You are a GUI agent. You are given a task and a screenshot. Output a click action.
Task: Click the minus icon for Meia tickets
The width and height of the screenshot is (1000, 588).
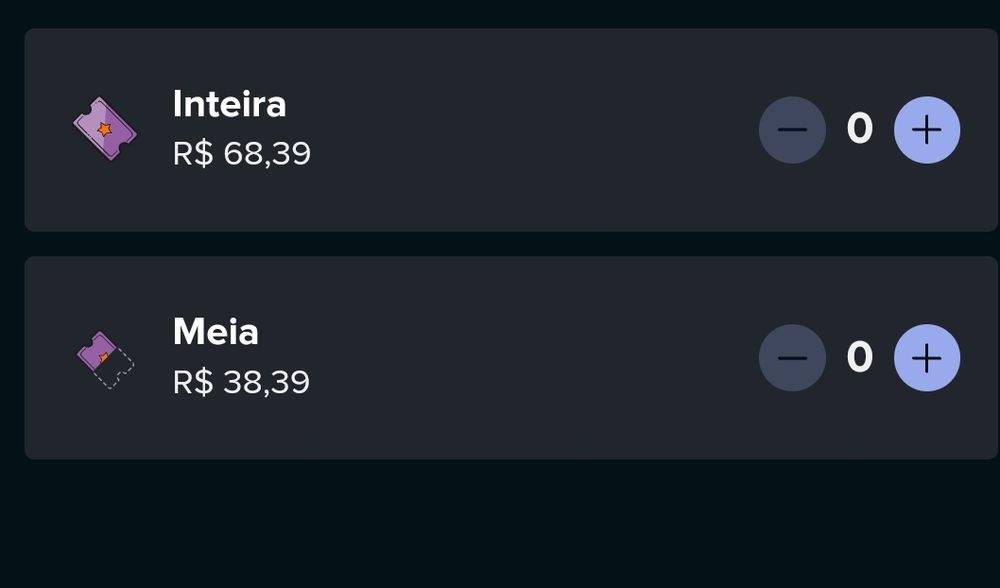(x=792, y=358)
